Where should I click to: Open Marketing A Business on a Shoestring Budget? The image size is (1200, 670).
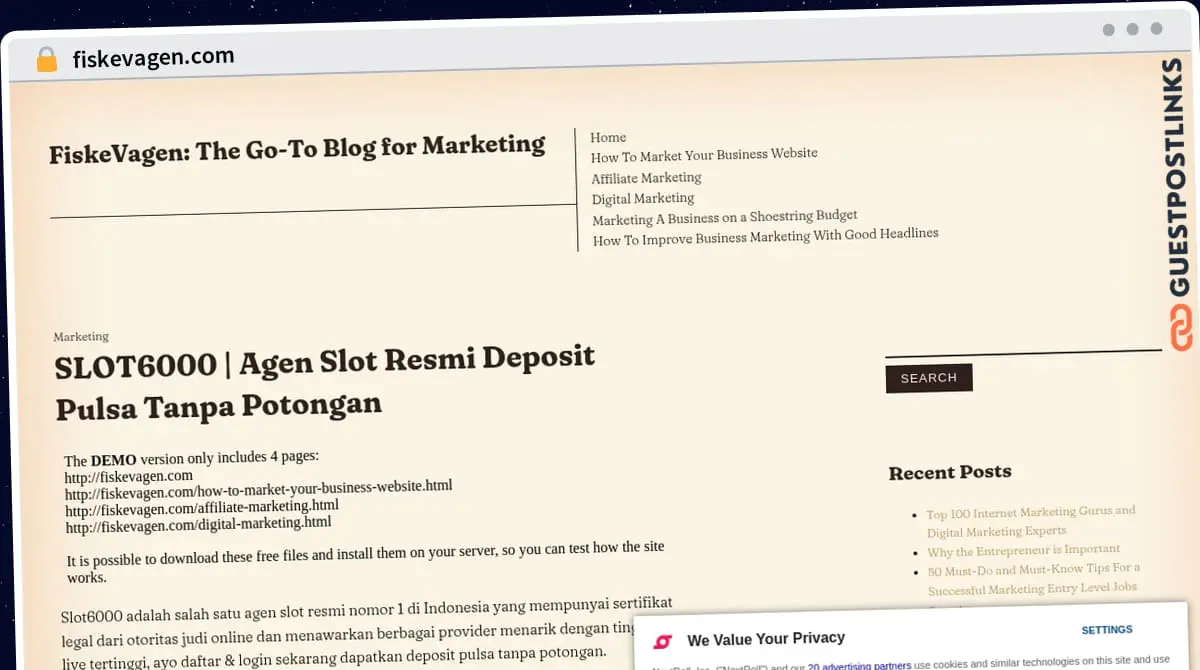click(725, 217)
